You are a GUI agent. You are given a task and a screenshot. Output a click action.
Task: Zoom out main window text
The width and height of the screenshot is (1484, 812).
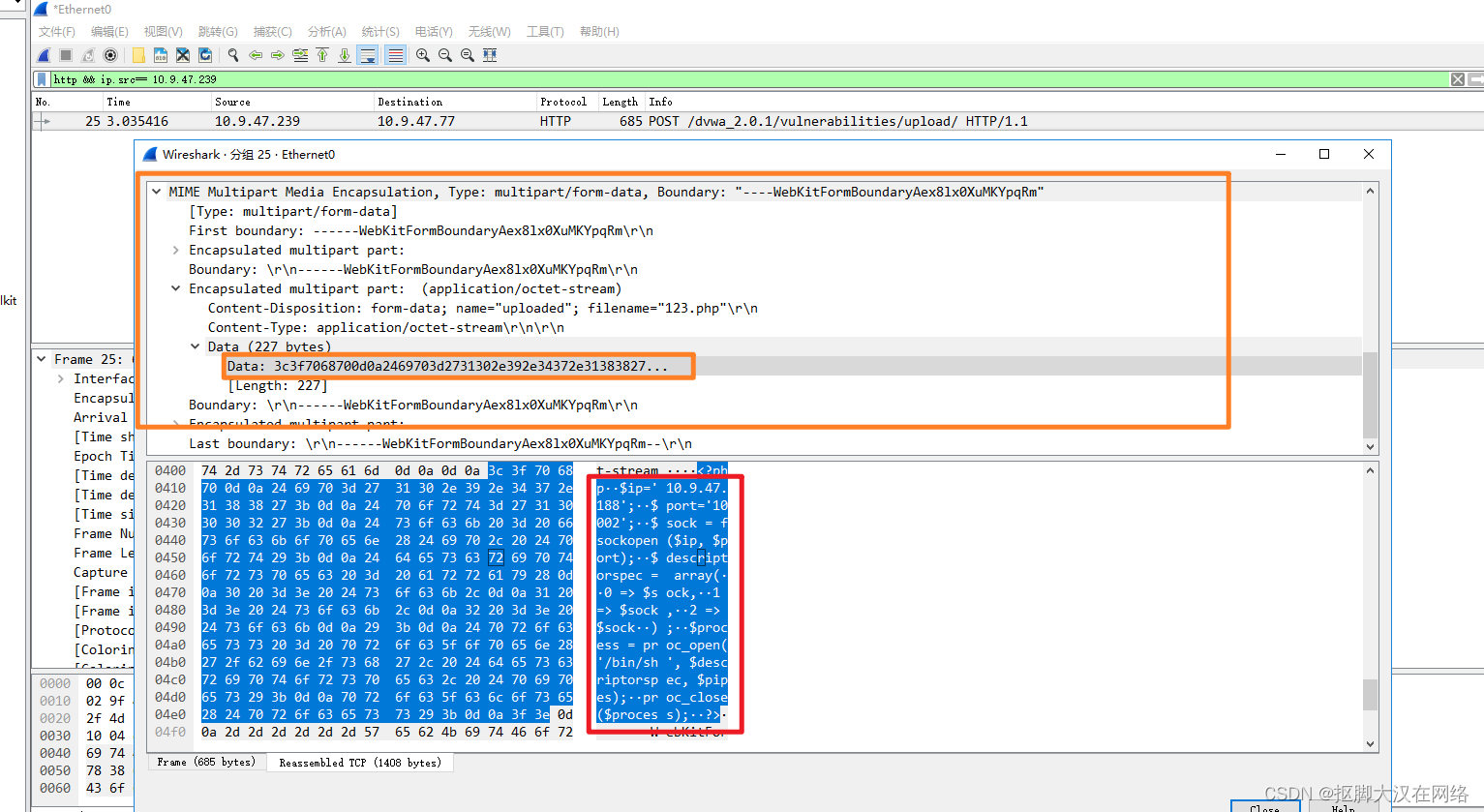coord(445,55)
